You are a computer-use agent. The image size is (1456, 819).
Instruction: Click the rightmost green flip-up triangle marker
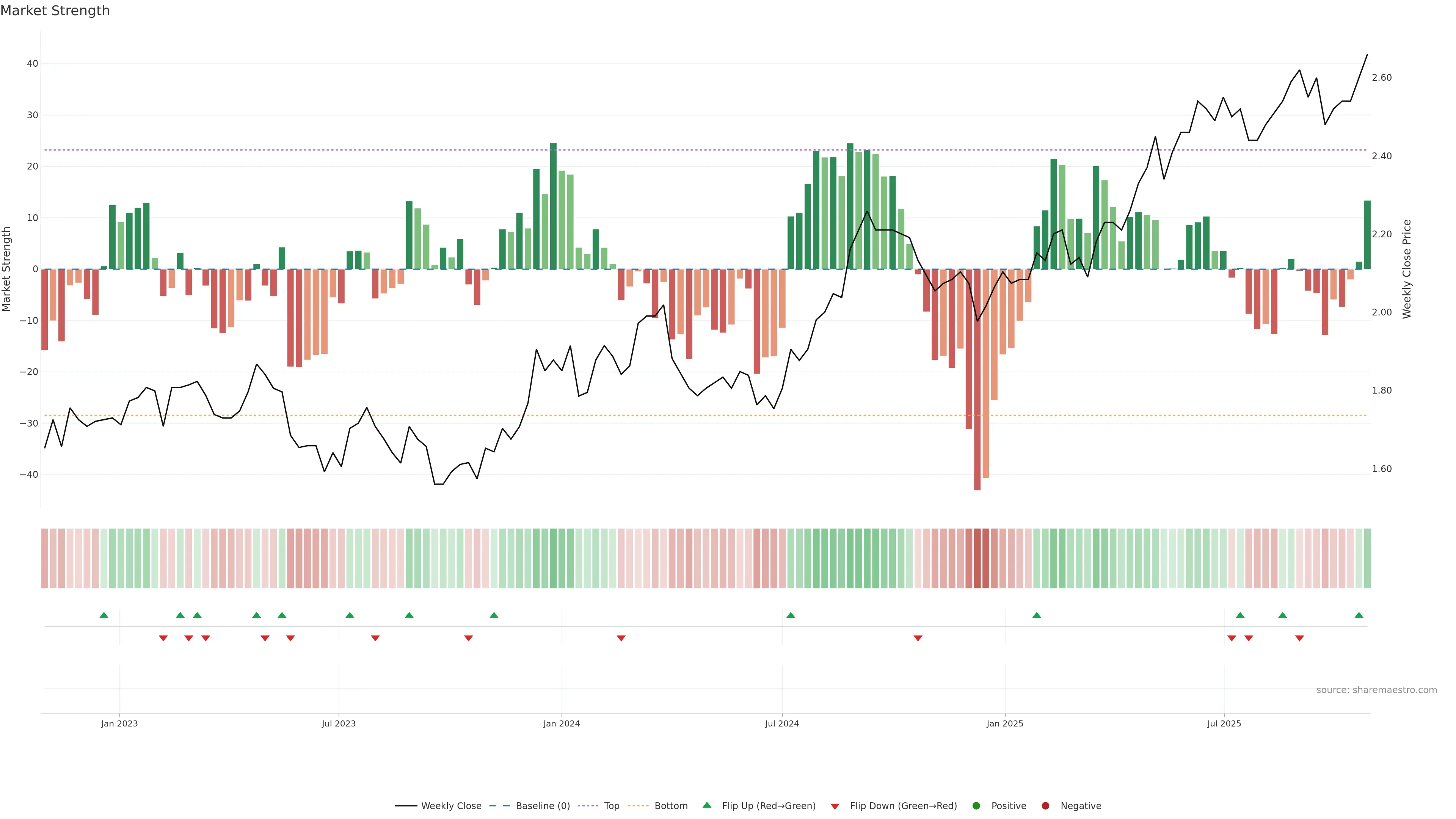(x=1359, y=615)
